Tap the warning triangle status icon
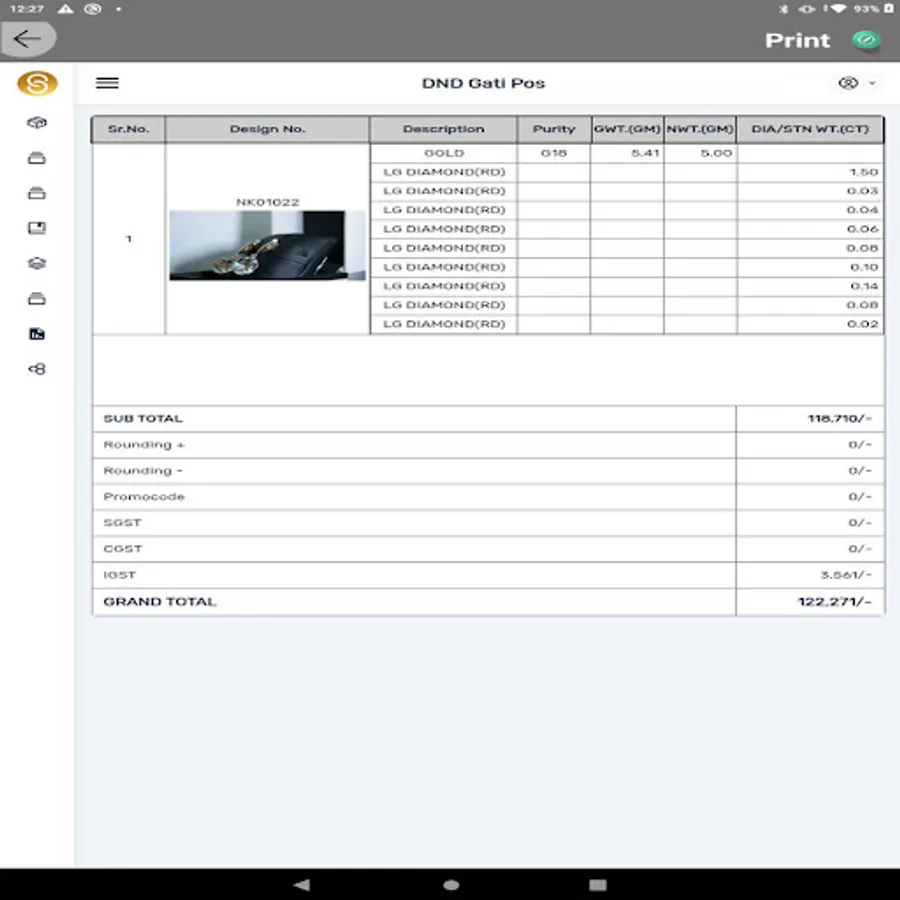The width and height of the screenshot is (900, 900). pos(65,9)
